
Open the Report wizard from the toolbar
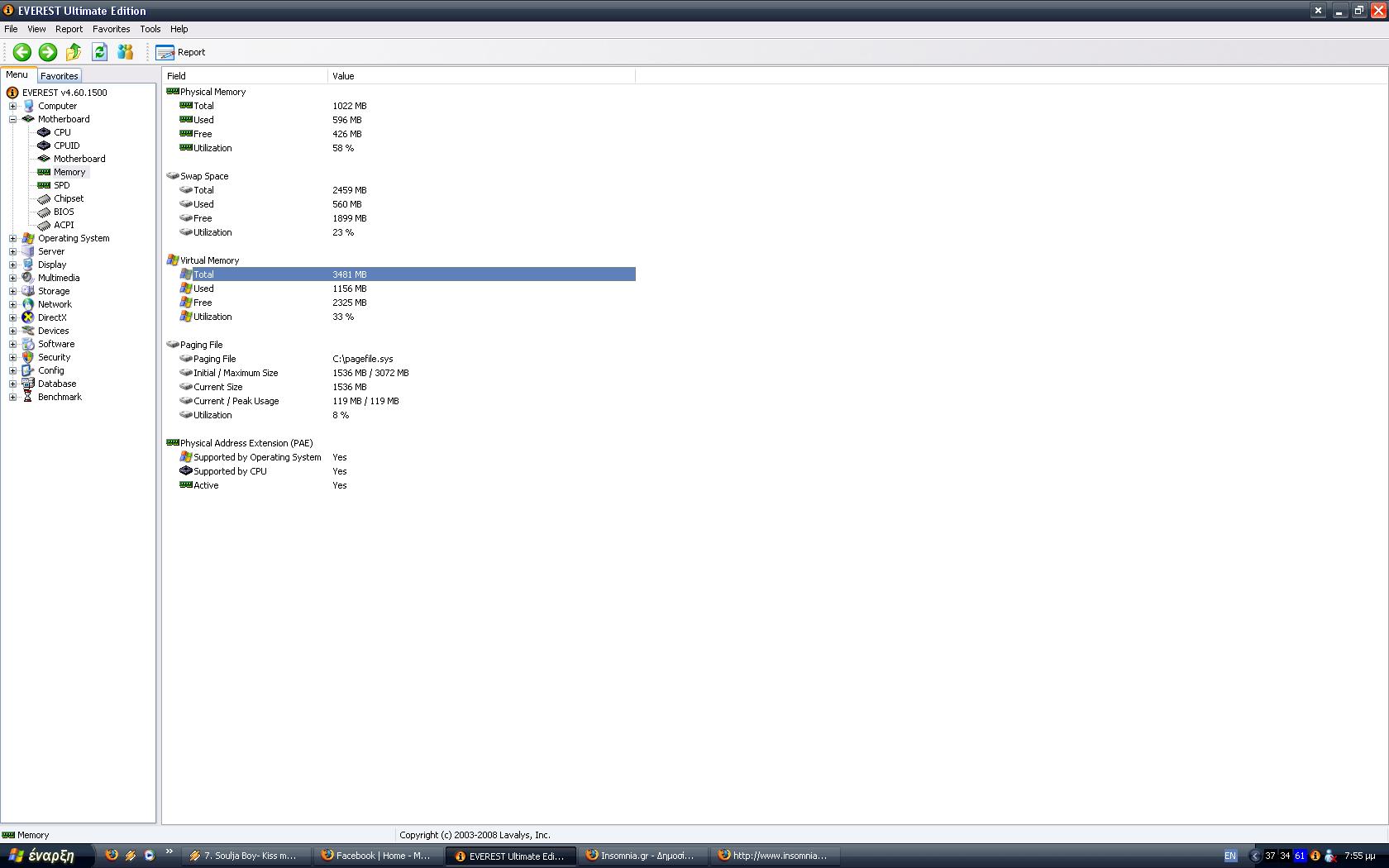(x=180, y=52)
